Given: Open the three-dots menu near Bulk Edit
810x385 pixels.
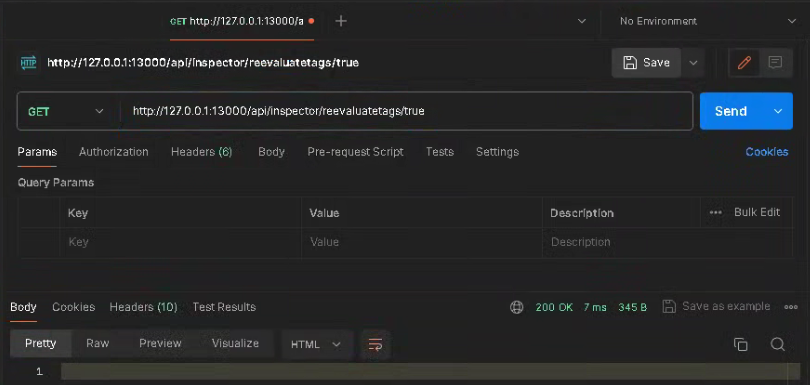Looking at the screenshot, I should click(x=715, y=212).
